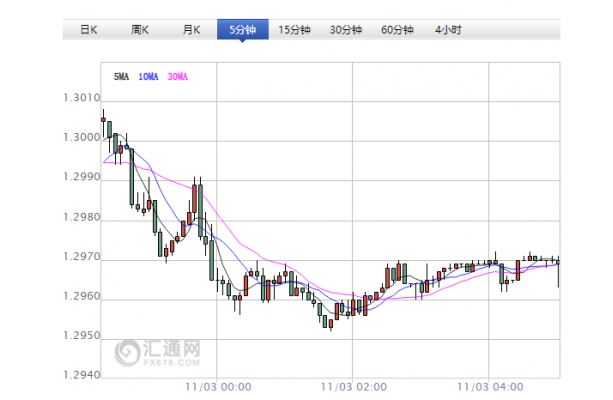Open the 周K weekly chart tab
Image resolution: width=613 pixels, height=400 pixels.
pos(140,30)
